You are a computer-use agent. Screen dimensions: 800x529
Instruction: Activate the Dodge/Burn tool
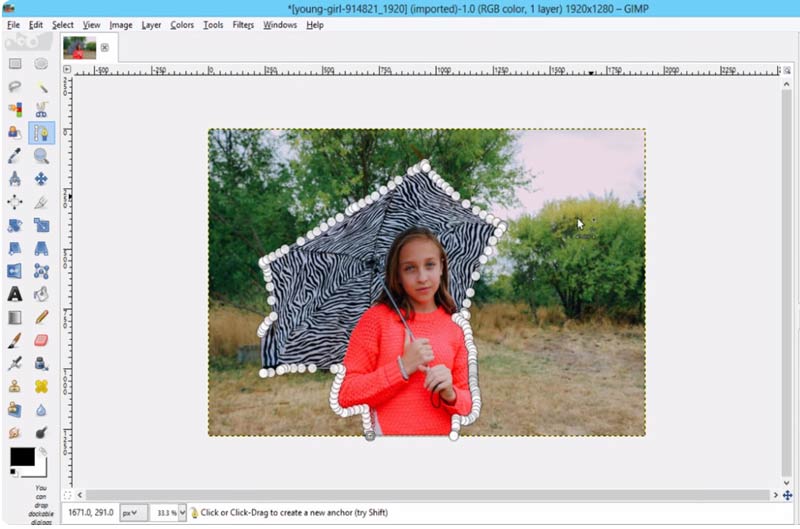(x=41, y=433)
